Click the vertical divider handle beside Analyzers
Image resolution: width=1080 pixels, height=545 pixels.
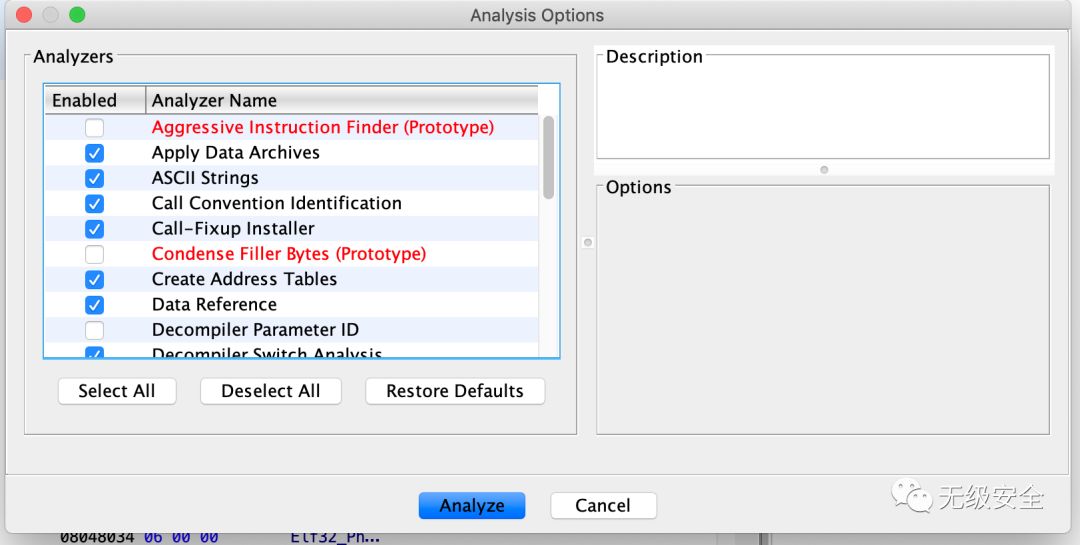[x=588, y=243]
